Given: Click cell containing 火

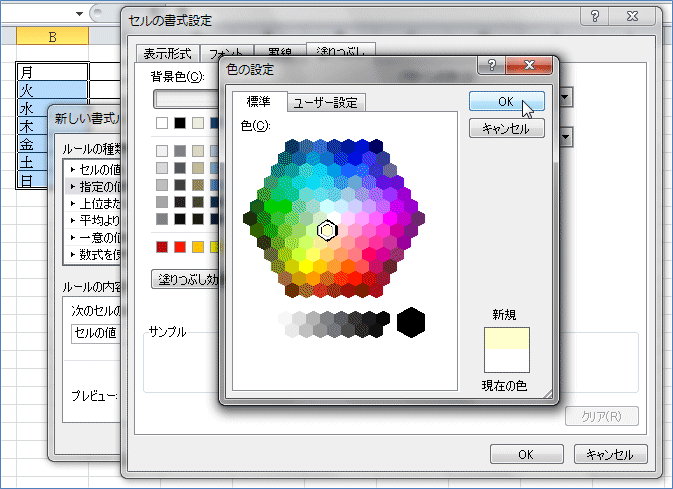Looking at the screenshot, I should point(52,90).
